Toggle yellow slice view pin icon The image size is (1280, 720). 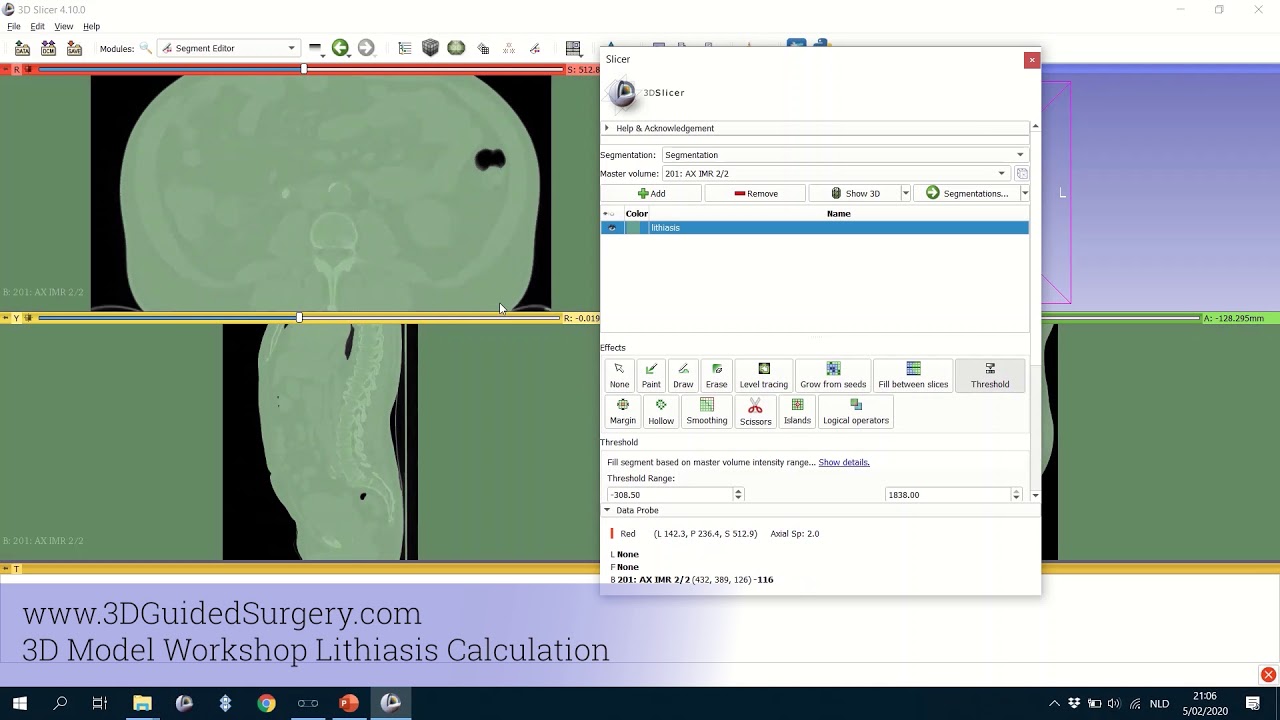[x=6, y=318]
